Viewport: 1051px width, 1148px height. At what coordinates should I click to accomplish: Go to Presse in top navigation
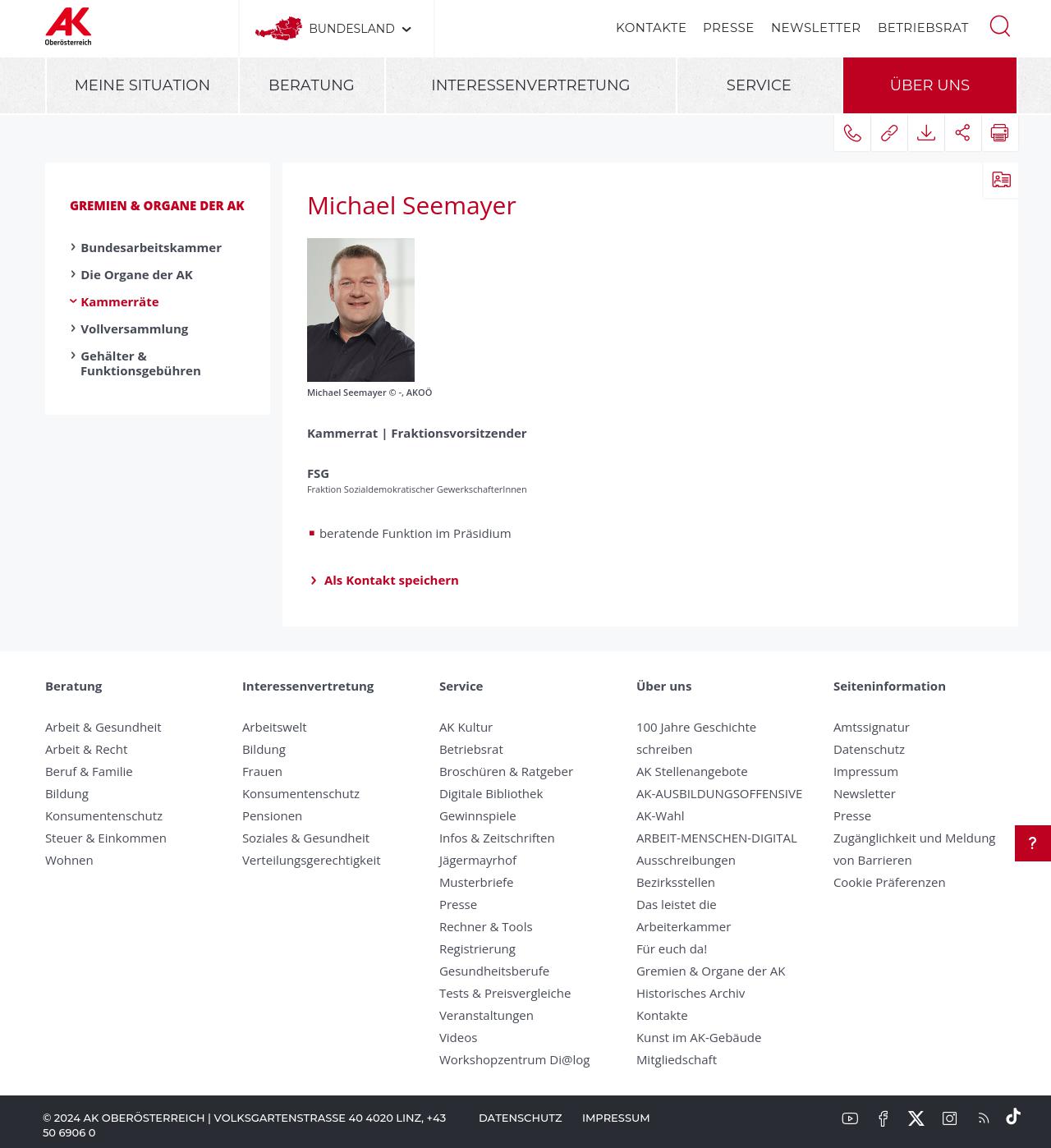tap(728, 28)
